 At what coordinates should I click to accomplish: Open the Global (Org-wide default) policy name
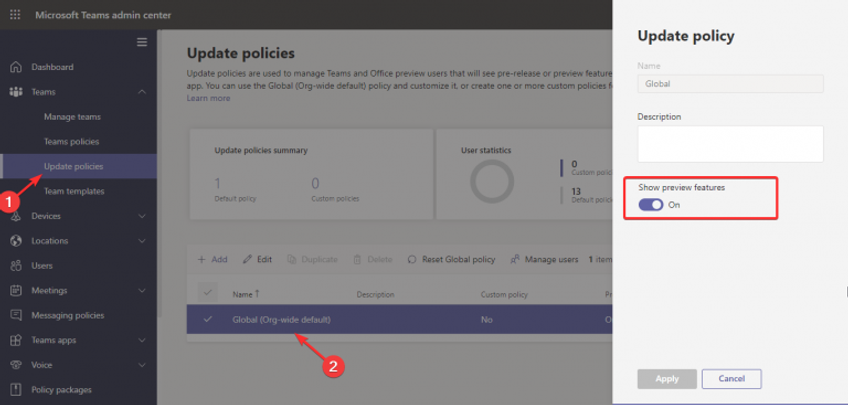coord(281,320)
